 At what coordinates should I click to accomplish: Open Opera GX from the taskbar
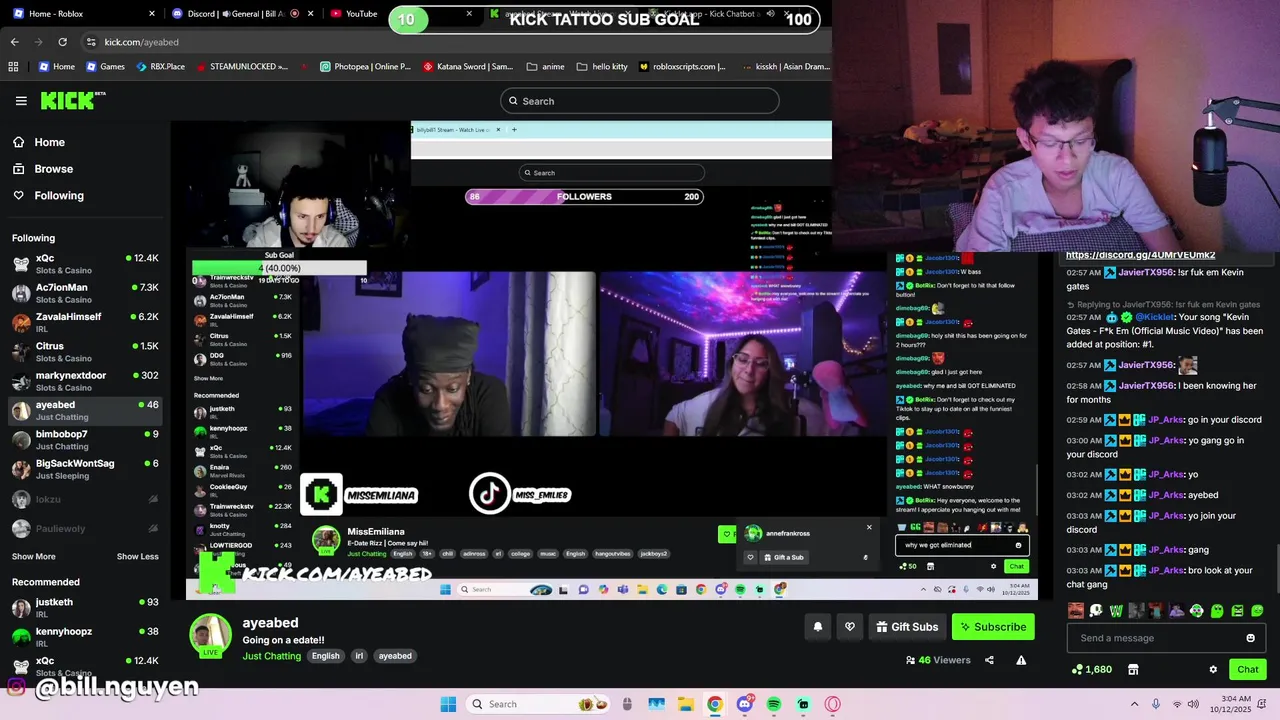tap(833, 704)
